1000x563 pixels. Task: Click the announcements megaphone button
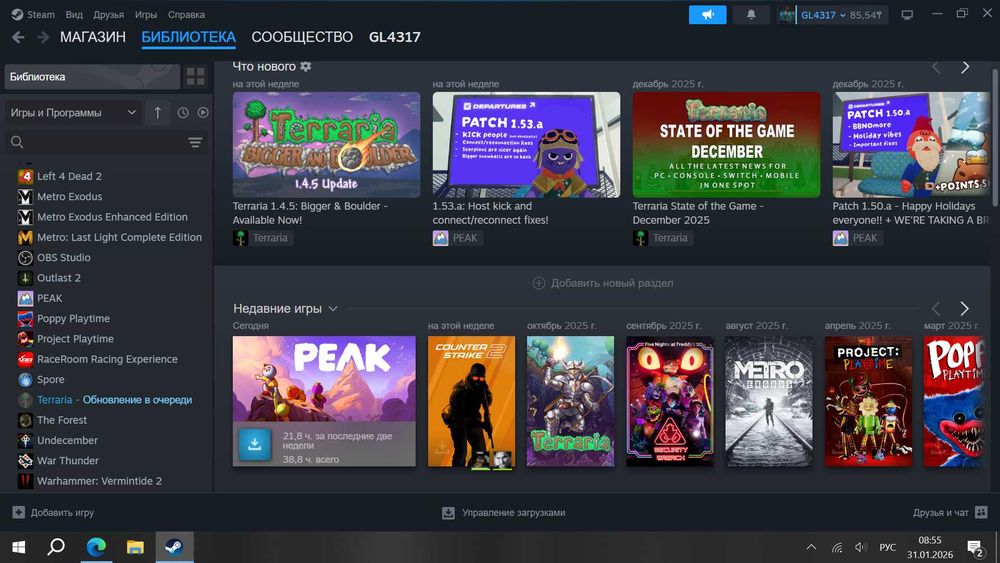[x=707, y=15]
